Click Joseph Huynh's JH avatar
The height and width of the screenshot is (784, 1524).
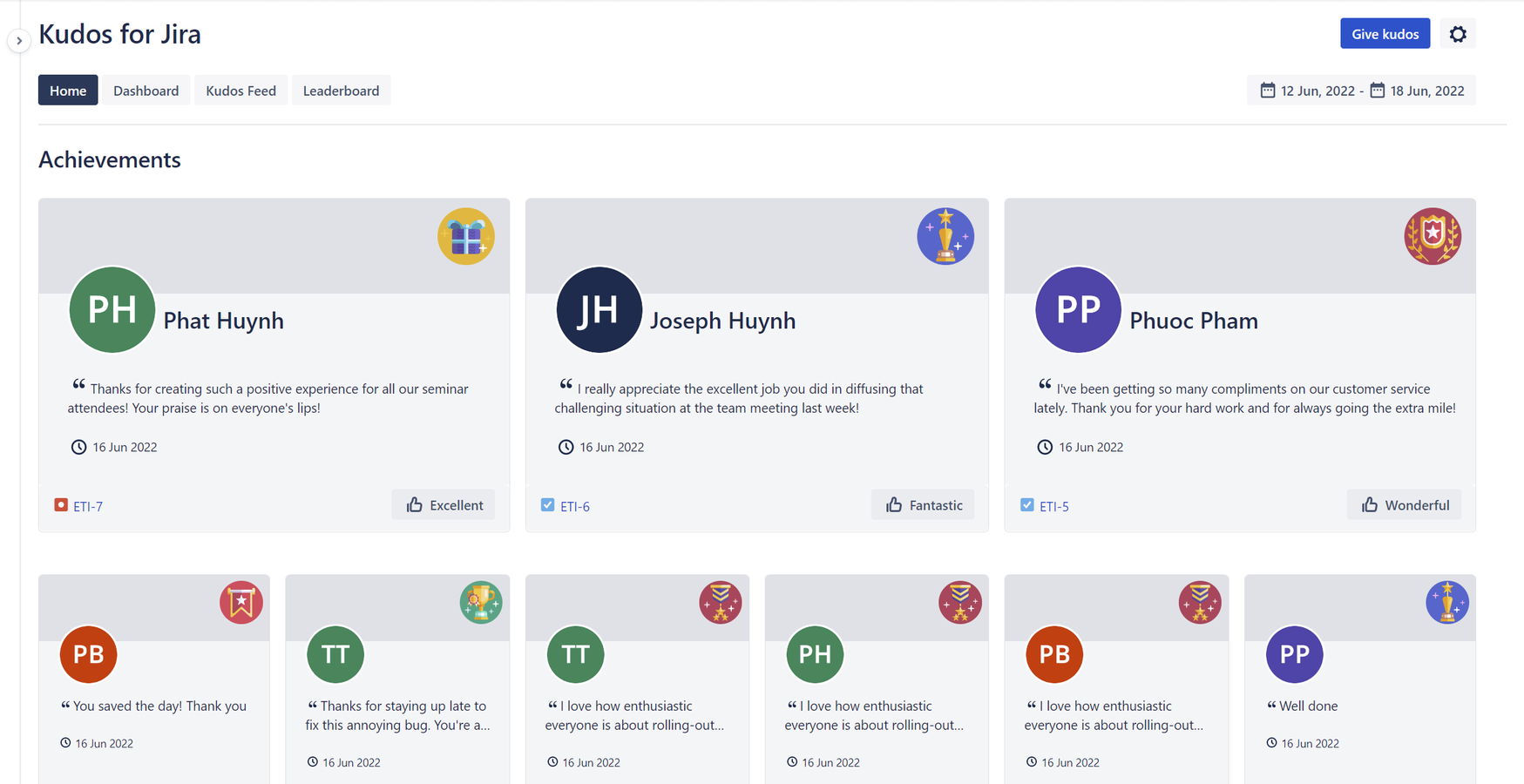click(599, 309)
